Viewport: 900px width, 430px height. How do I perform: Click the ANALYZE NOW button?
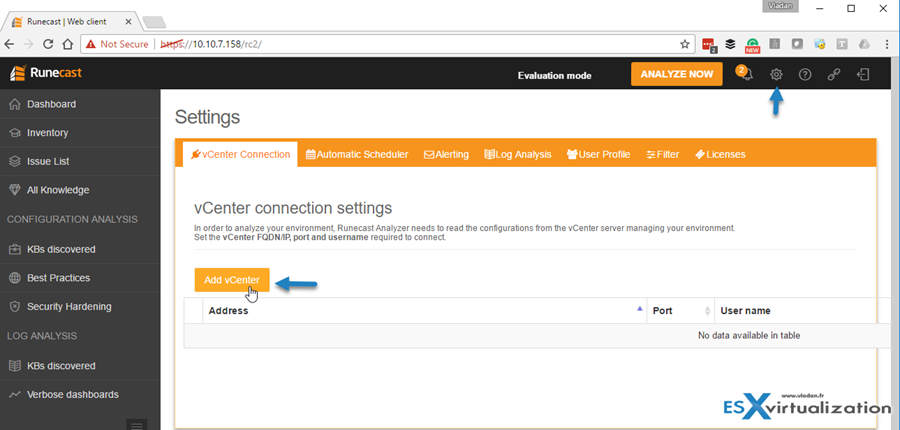click(x=677, y=74)
